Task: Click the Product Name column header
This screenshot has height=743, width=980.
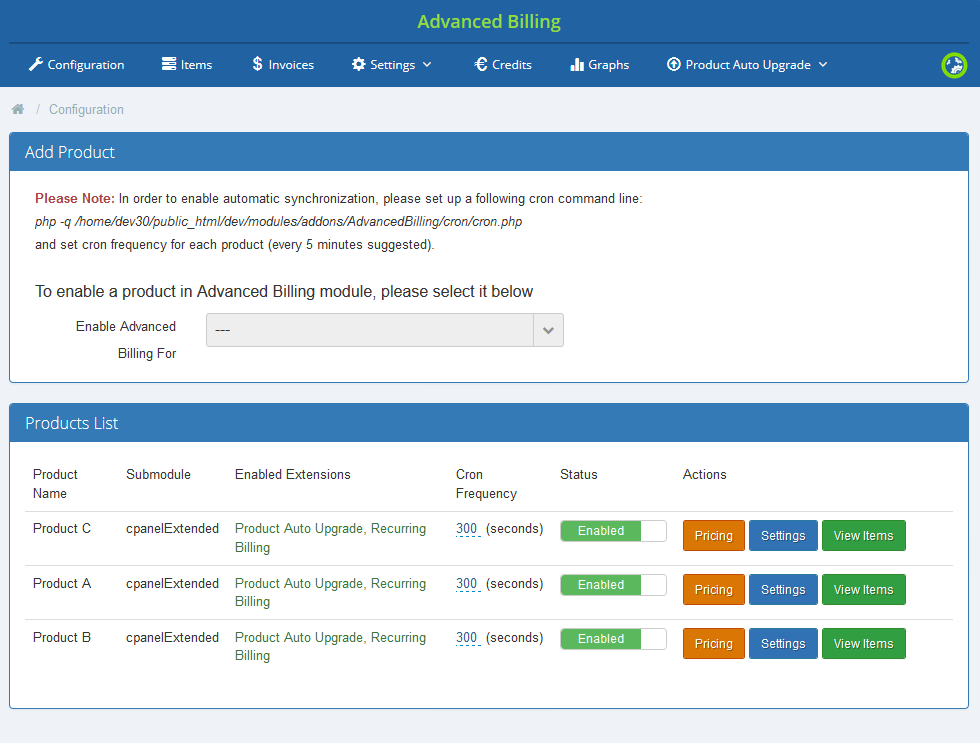Action: coord(55,484)
